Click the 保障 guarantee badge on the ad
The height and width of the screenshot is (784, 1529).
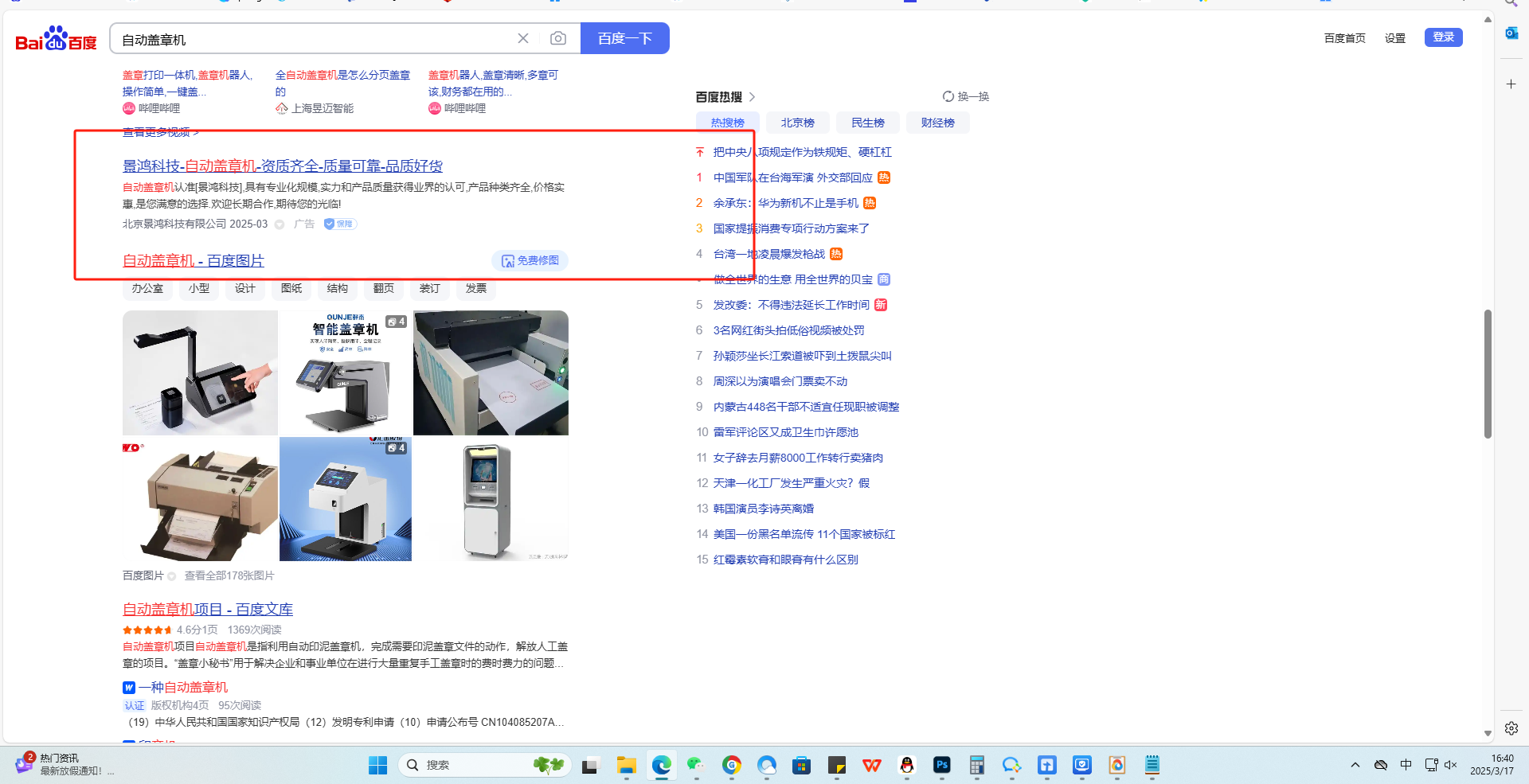(340, 224)
